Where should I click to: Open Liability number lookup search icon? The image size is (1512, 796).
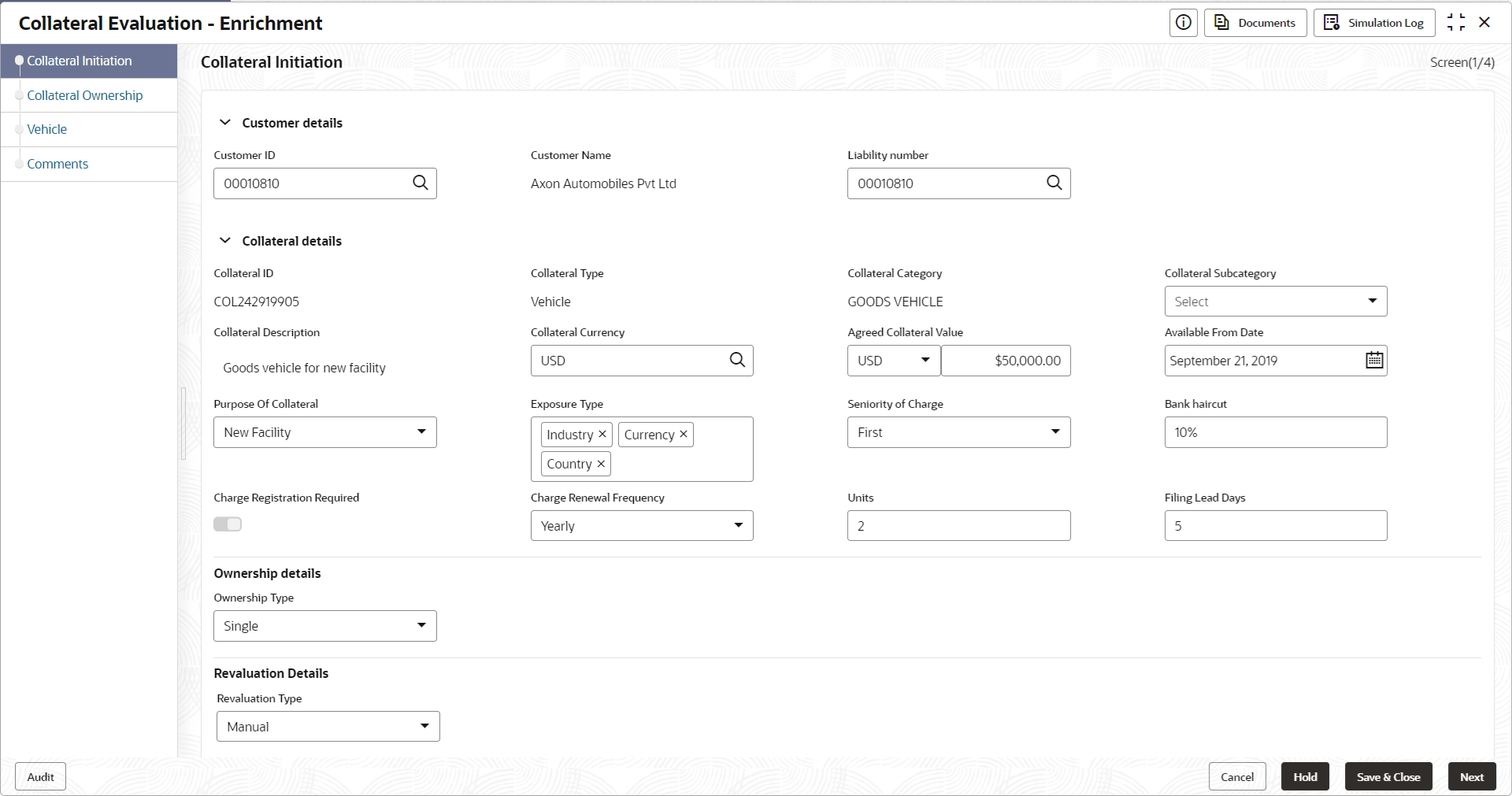pos(1054,183)
